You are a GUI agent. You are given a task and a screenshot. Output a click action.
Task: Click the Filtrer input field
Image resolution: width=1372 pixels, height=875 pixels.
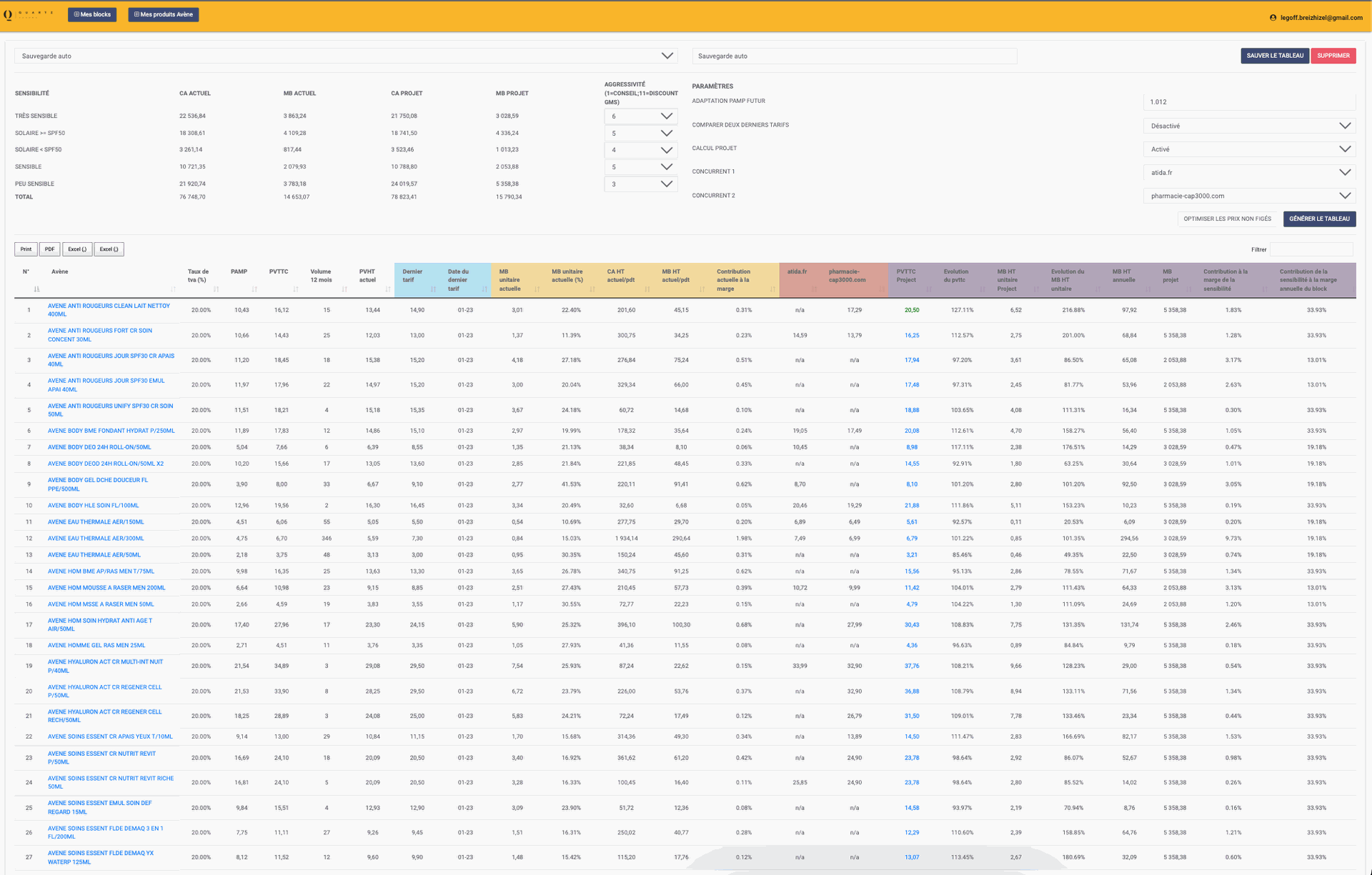click(x=1311, y=249)
